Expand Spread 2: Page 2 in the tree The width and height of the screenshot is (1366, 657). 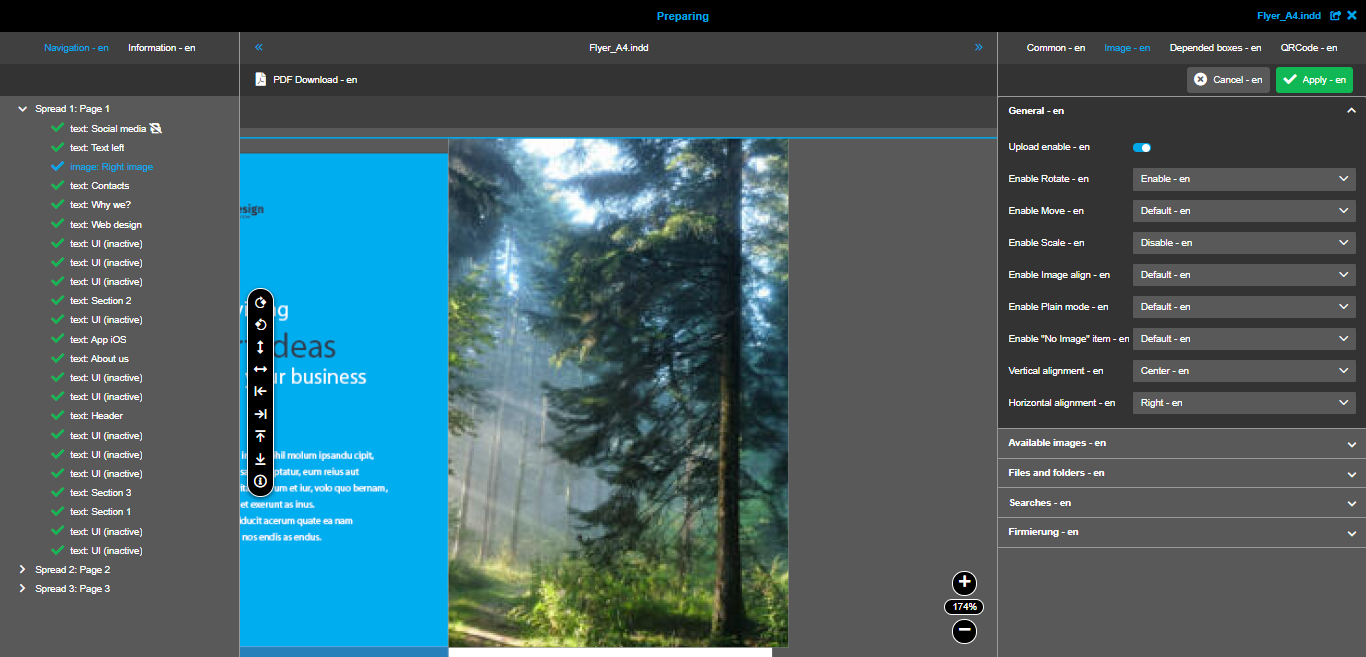pyautogui.click(x=22, y=569)
